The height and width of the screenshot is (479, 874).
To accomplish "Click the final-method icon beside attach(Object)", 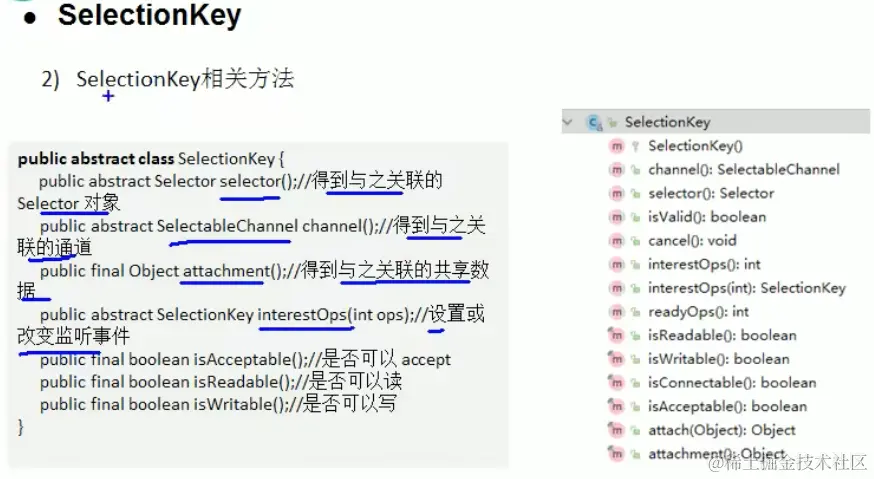I will click(616, 430).
